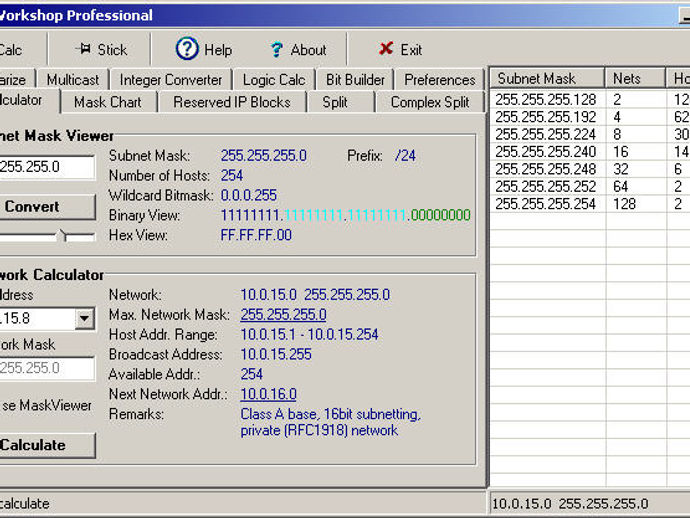Open the Preferences tab

[440, 80]
